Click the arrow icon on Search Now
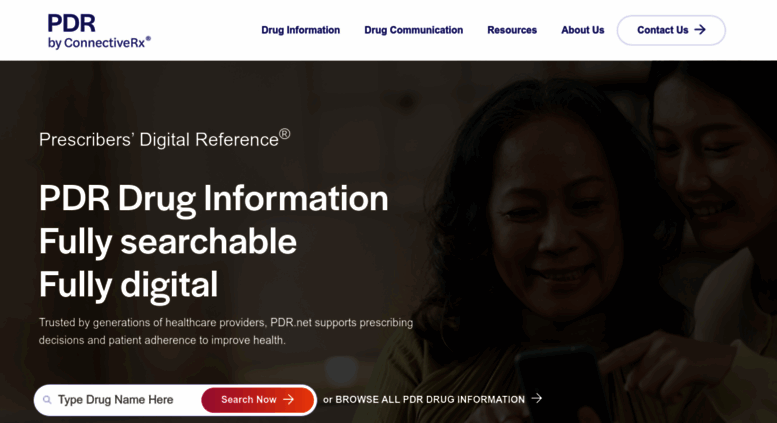 click(288, 399)
